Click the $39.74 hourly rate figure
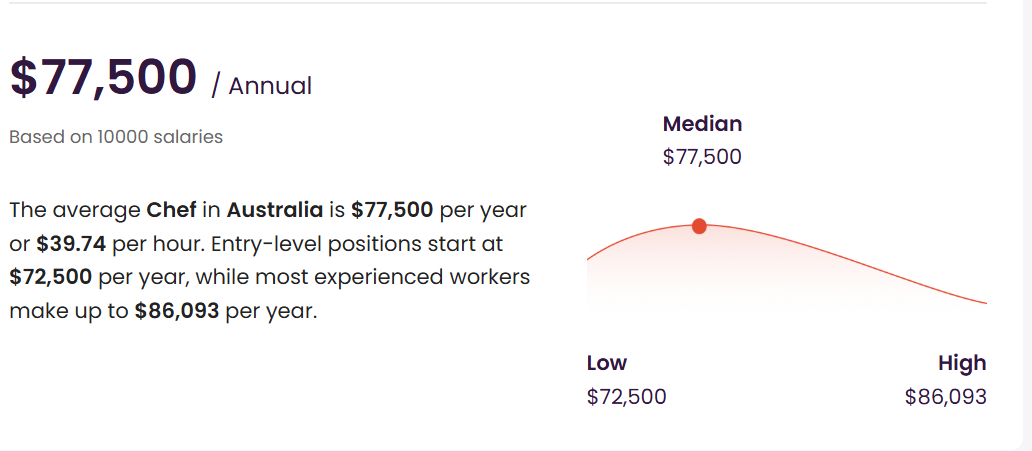 (x=71, y=244)
